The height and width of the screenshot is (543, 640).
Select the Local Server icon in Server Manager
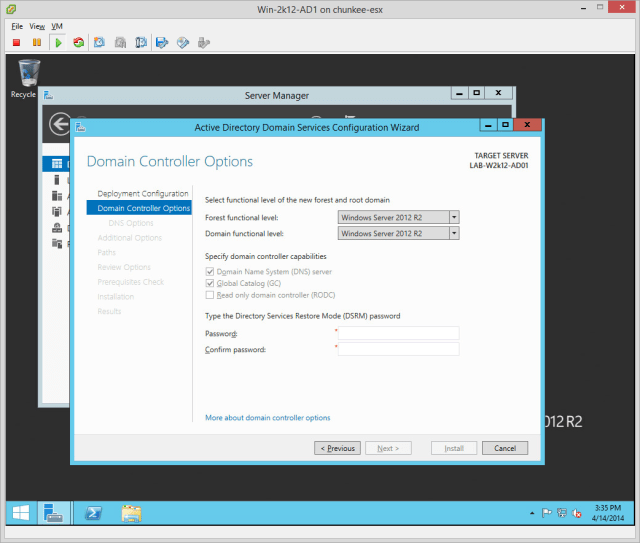(x=57, y=180)
